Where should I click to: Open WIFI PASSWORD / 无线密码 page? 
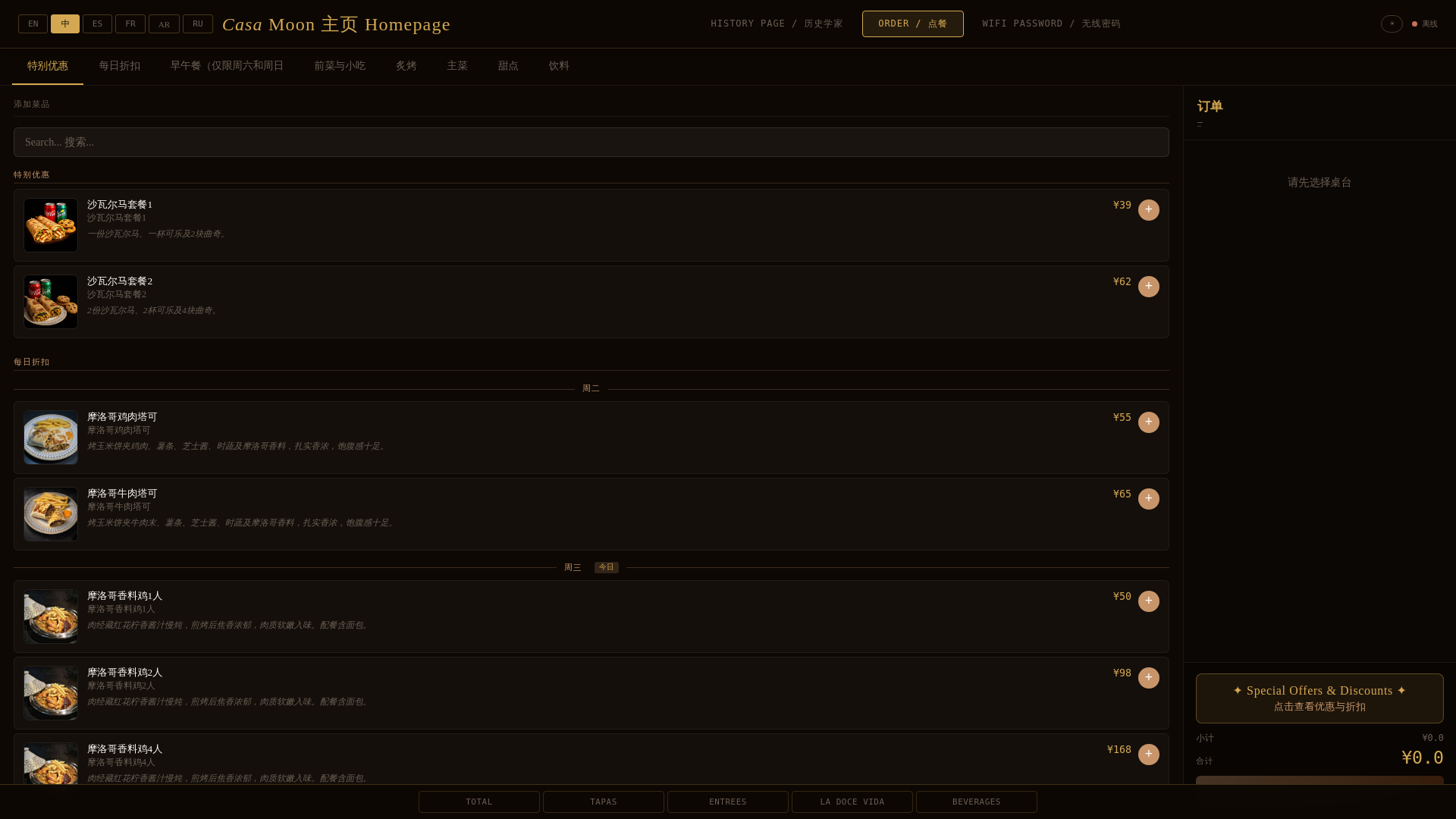click(1051, 24)
